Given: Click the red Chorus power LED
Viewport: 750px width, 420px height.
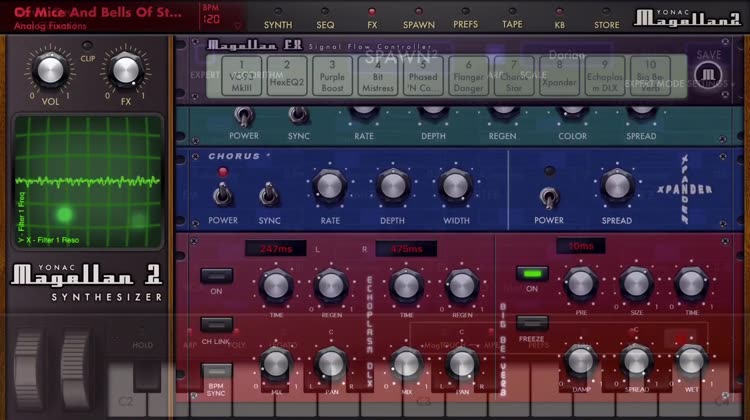Looking at the screenshot, I should coord(222,172).
